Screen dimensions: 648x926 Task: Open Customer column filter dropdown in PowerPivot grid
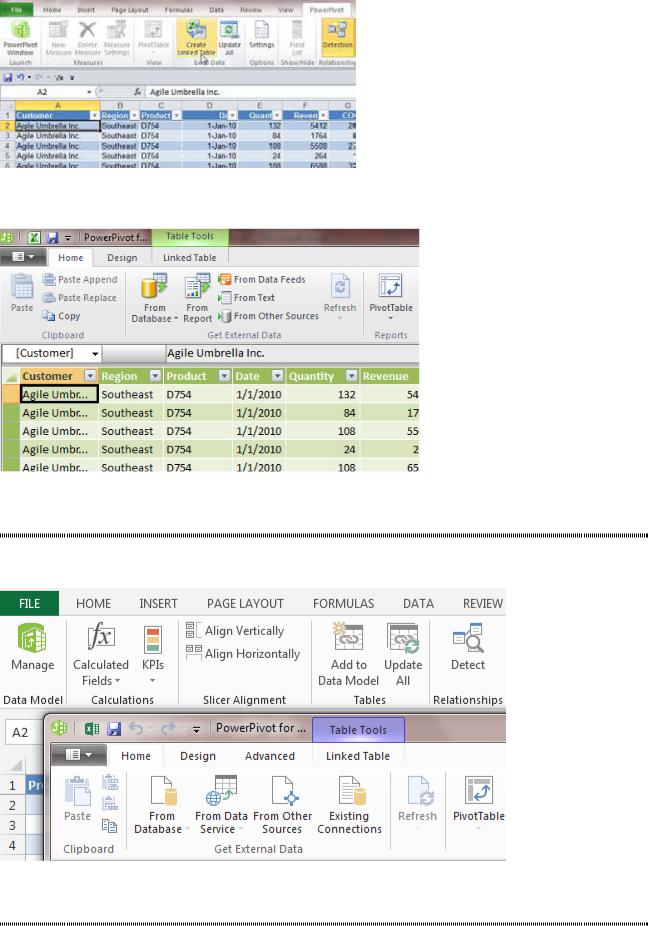tap(90, 376)
